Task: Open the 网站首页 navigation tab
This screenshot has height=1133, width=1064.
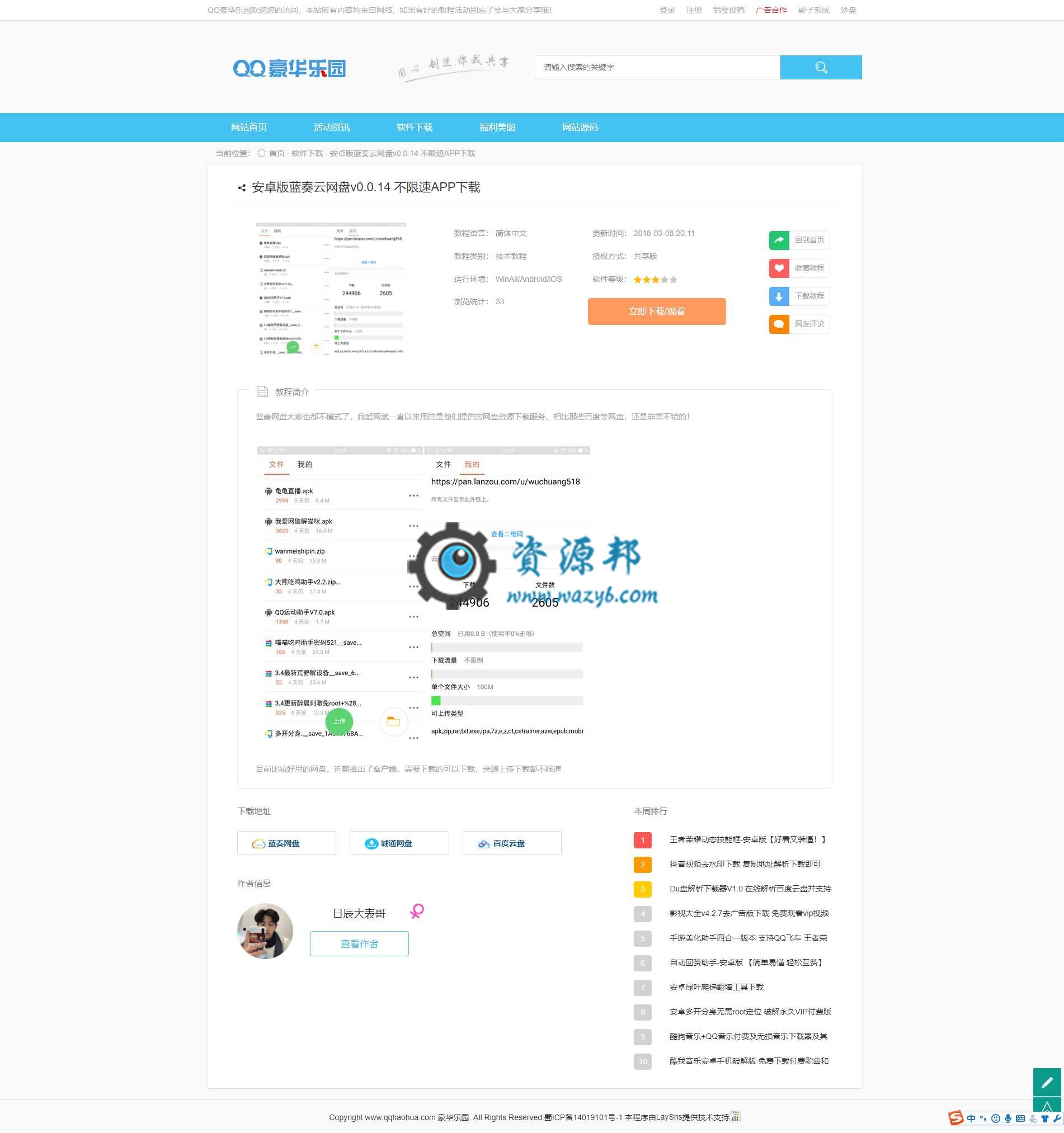Action: pos(248,127)
